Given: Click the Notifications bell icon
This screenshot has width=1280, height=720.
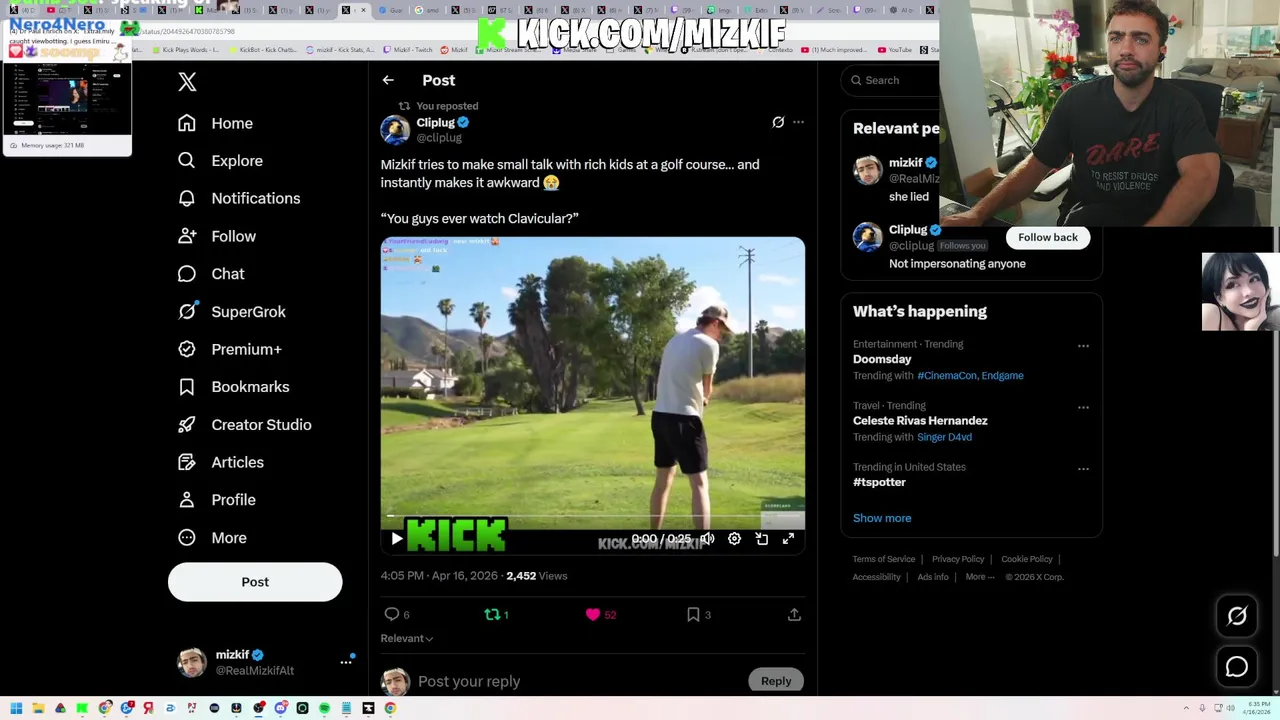Looking at the screenshot, I should point(187,198).
